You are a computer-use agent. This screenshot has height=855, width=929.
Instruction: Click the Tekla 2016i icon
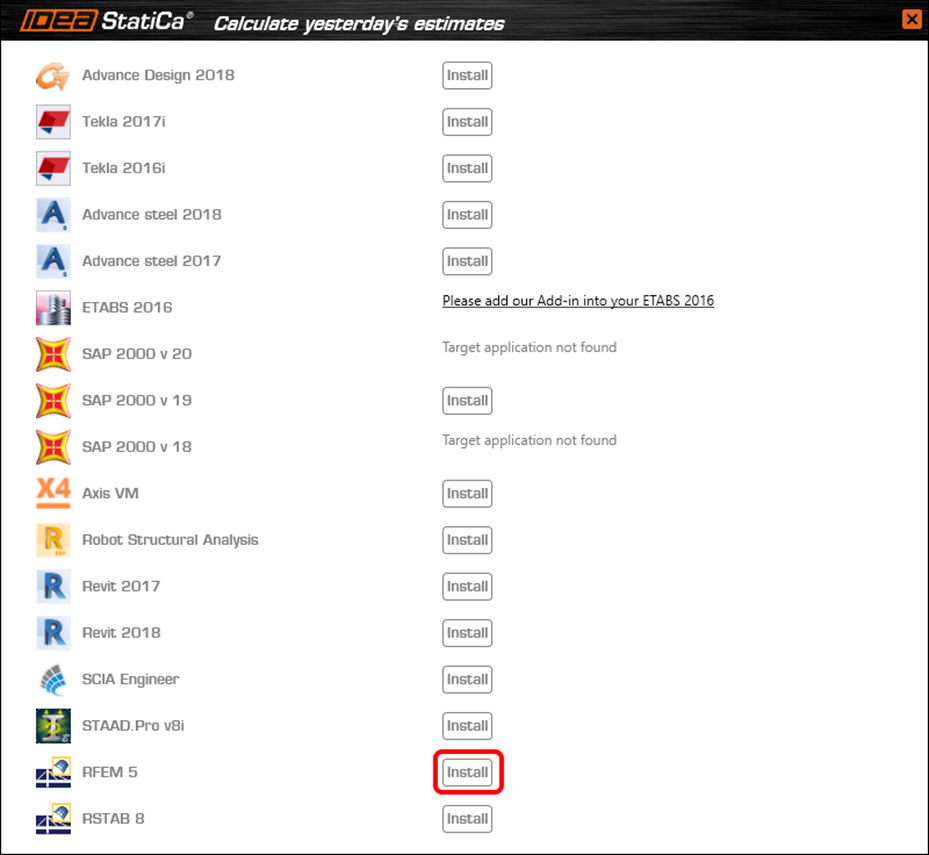(x=53, y=168)
